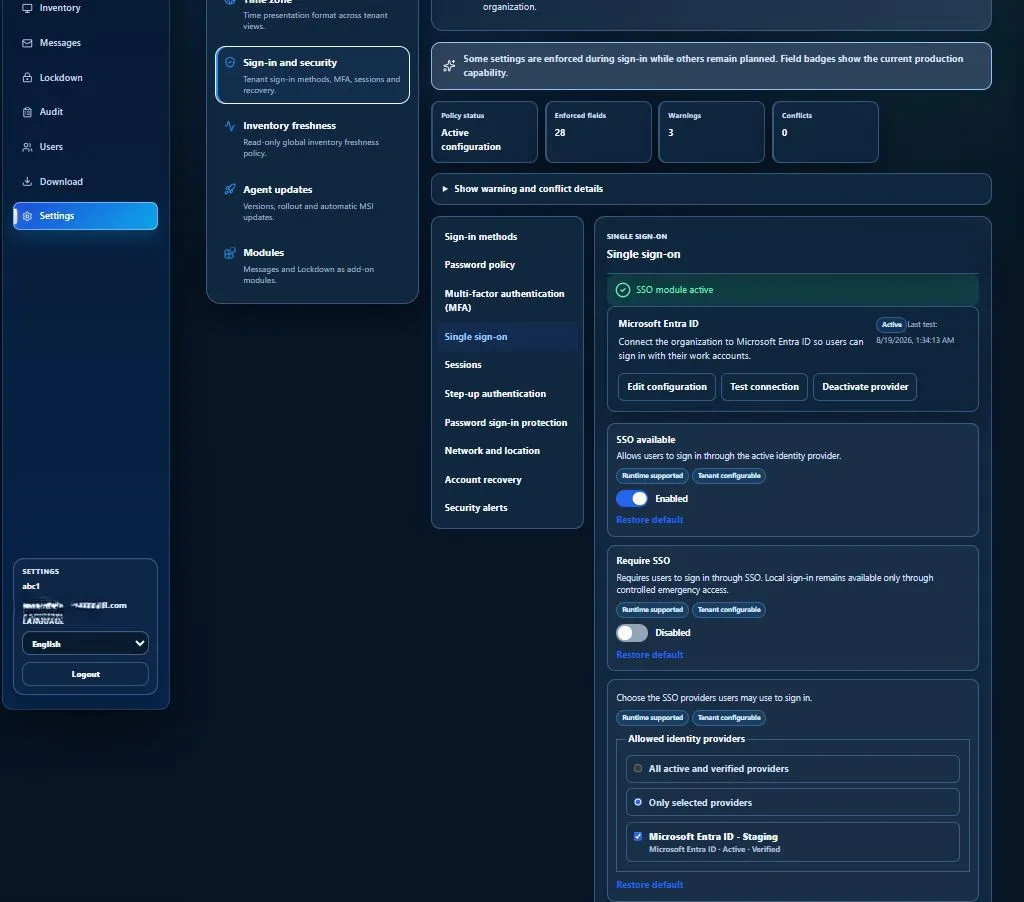1024x902 pixels.
Task: Open Sign-in and security settings card
Action: (312, 75)
